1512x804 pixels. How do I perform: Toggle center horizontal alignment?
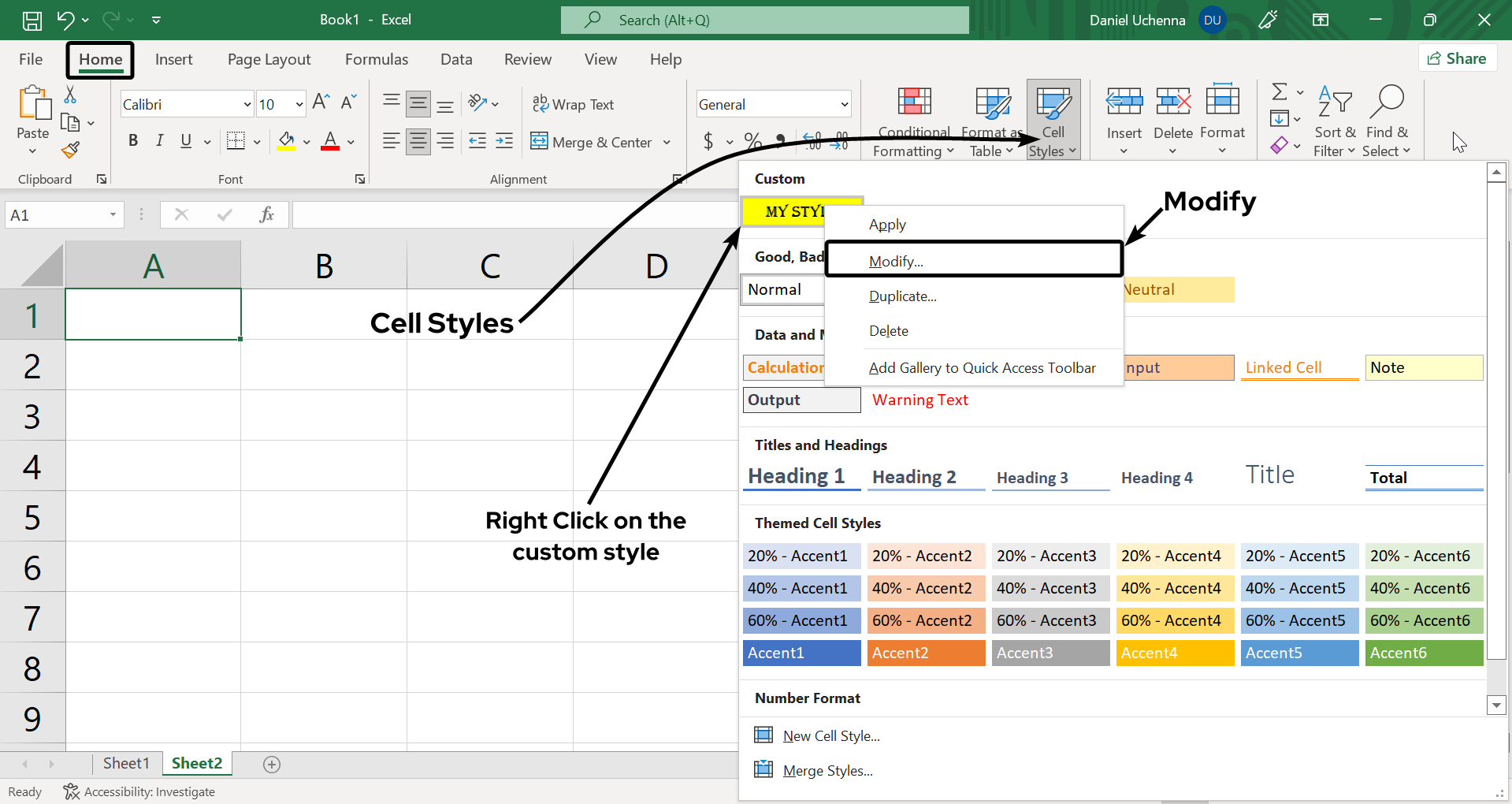coord(418,141)
